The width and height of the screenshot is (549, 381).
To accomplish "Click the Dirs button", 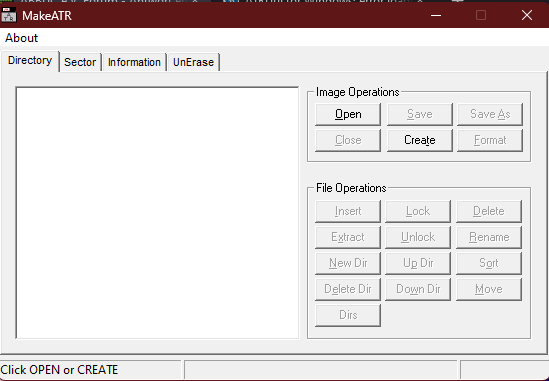I will pyautogui.click(x=348, y=315).
